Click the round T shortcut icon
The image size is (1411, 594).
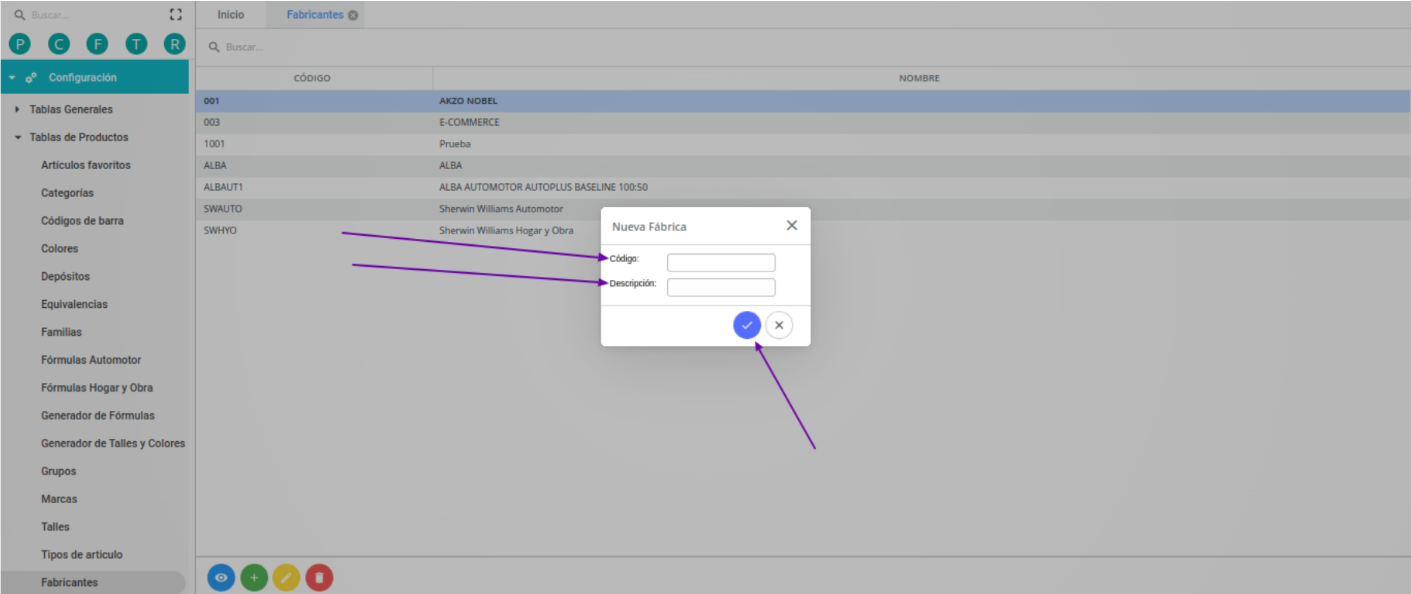pyautogui.click(x=136, y=44)
